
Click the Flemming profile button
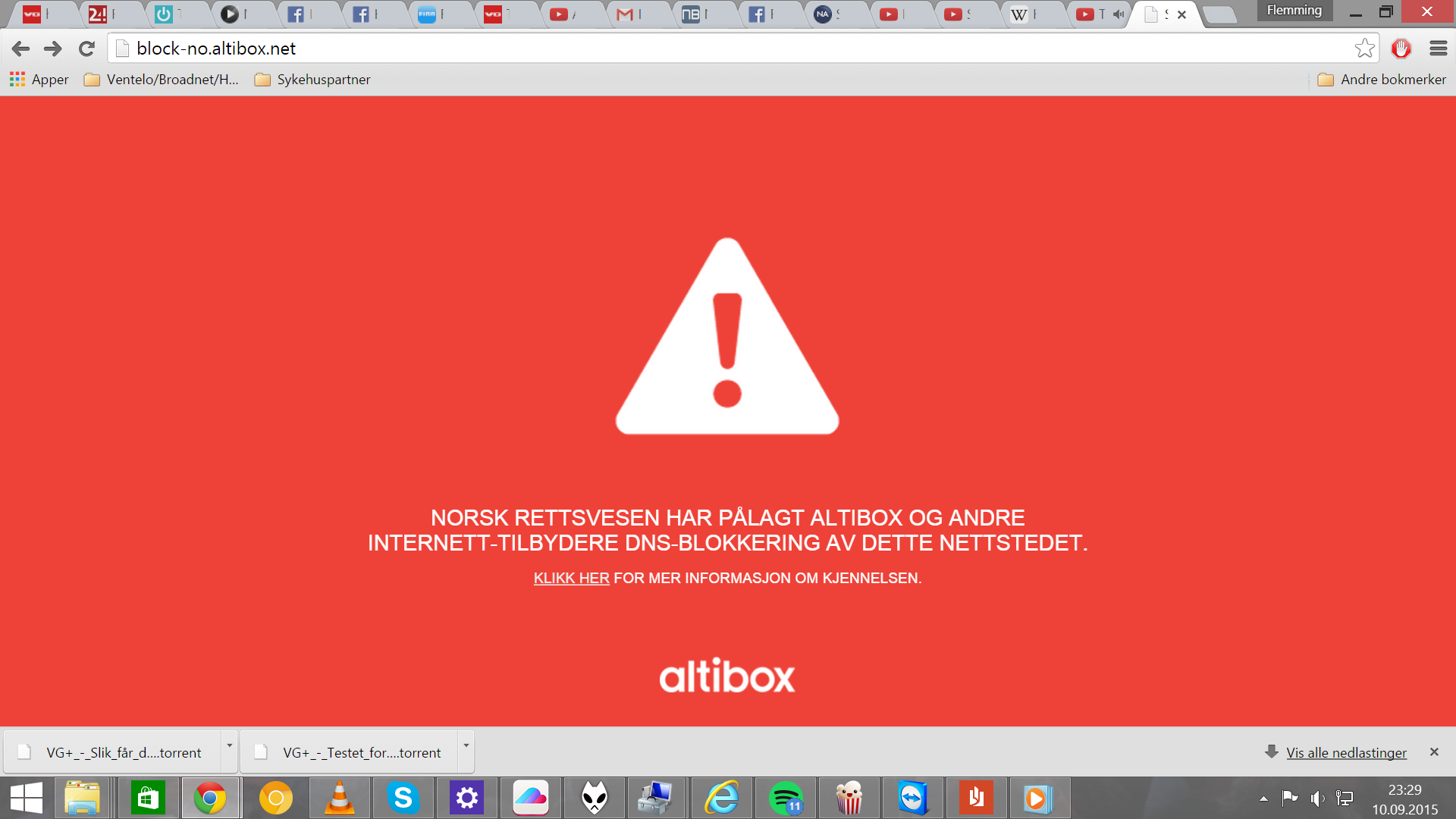(x=1294, y=11)
